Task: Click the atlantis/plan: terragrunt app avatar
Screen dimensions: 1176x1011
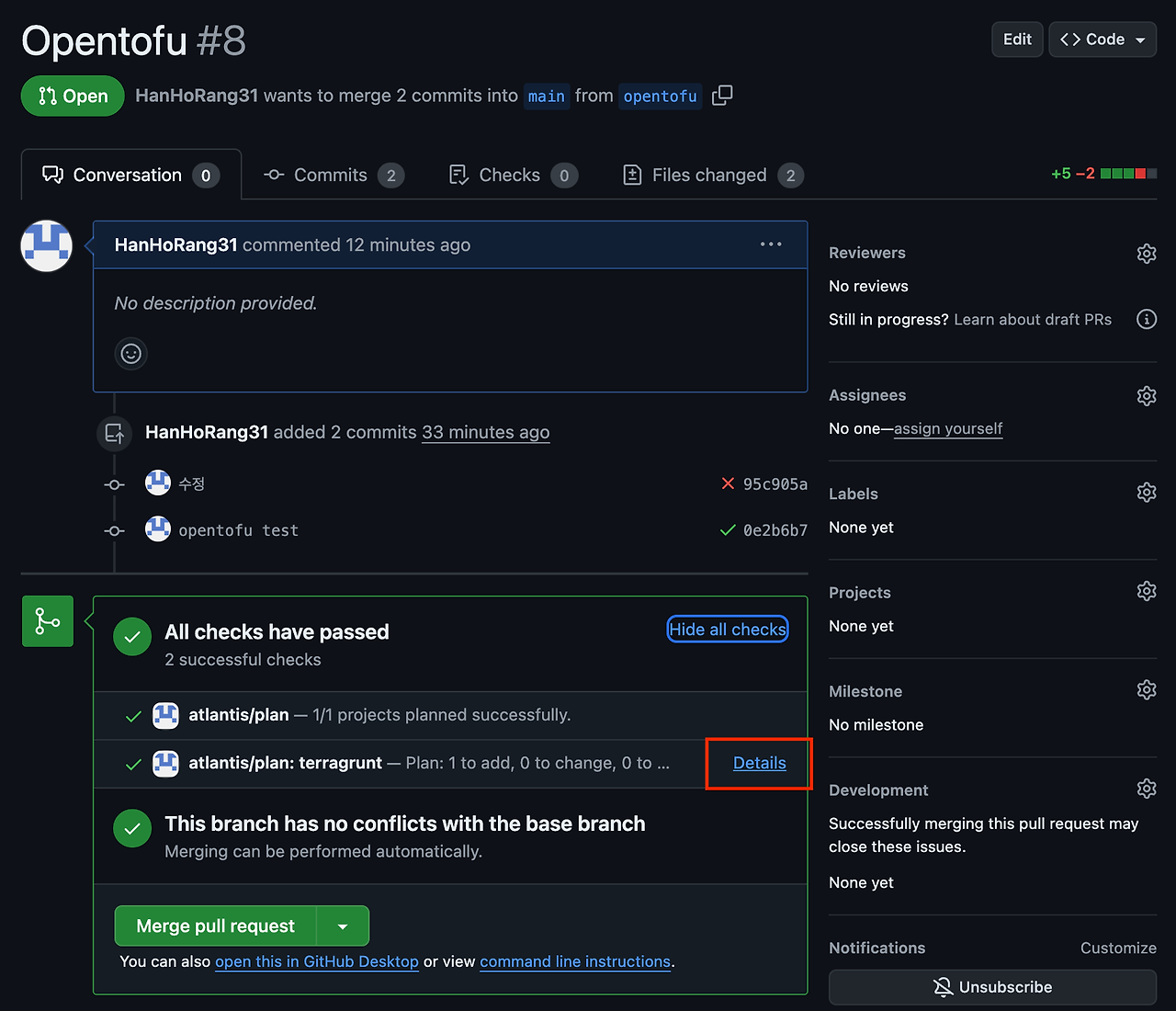Action: (165, 764)
